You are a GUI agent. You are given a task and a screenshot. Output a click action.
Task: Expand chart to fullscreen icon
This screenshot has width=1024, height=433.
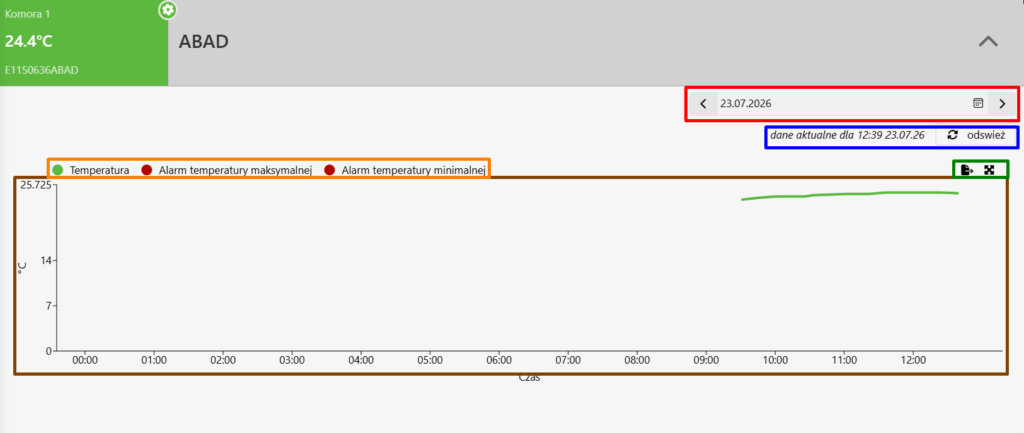pos(989,170)
